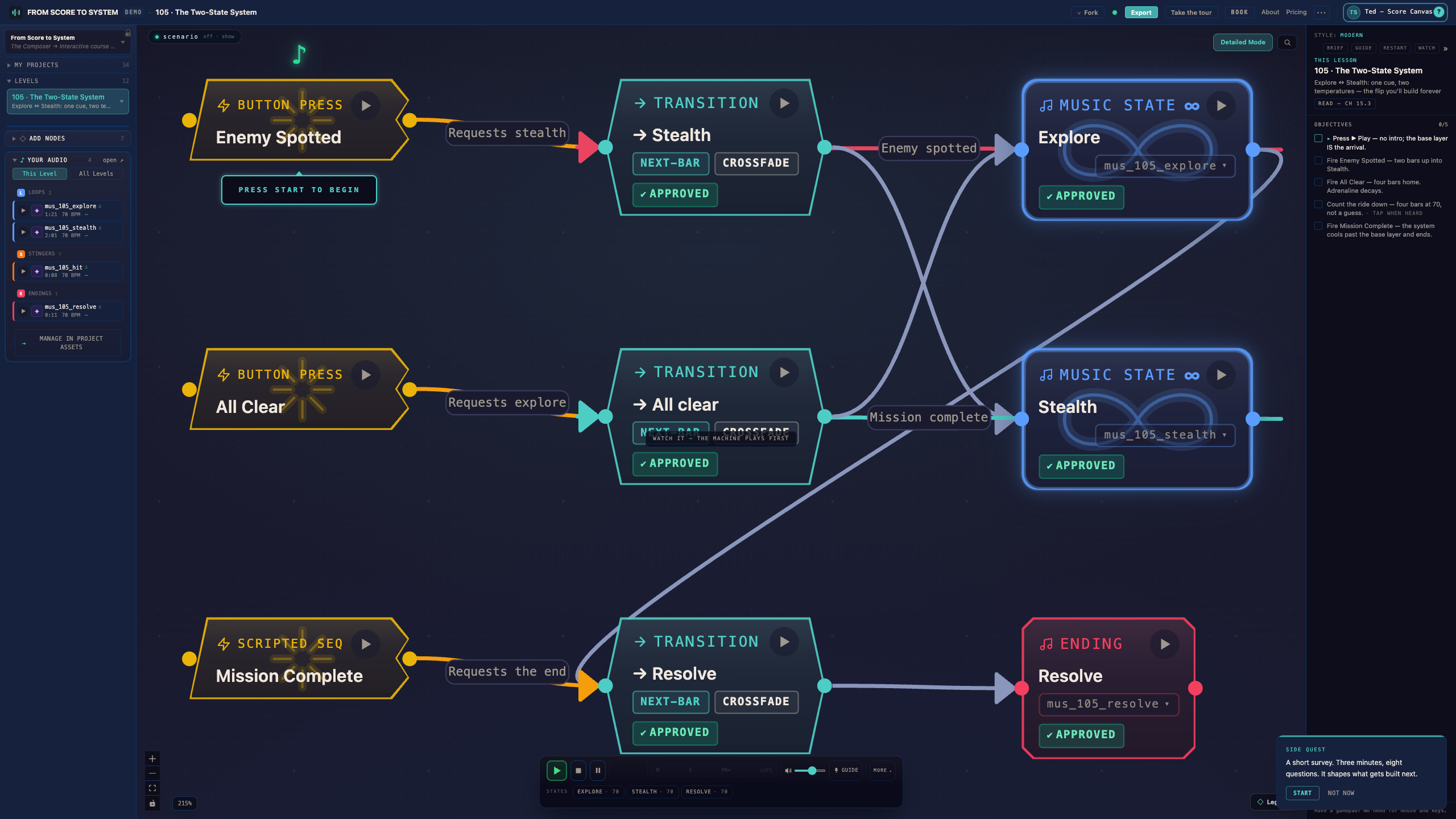
Task: Check the 'Fire Enemy Spotted' objective
Action: coord(1318,161)
